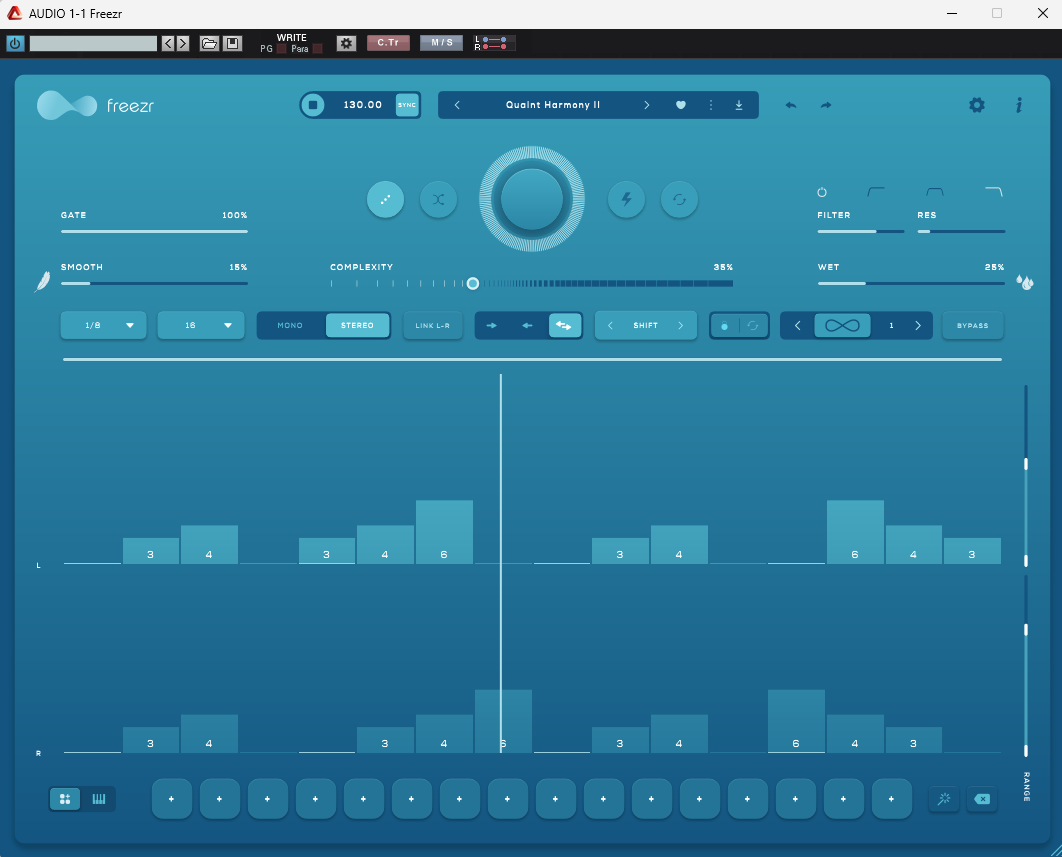Screen dimensions: 1062x857
Task: Open the 16 steps dropdown
Action: 200,326
